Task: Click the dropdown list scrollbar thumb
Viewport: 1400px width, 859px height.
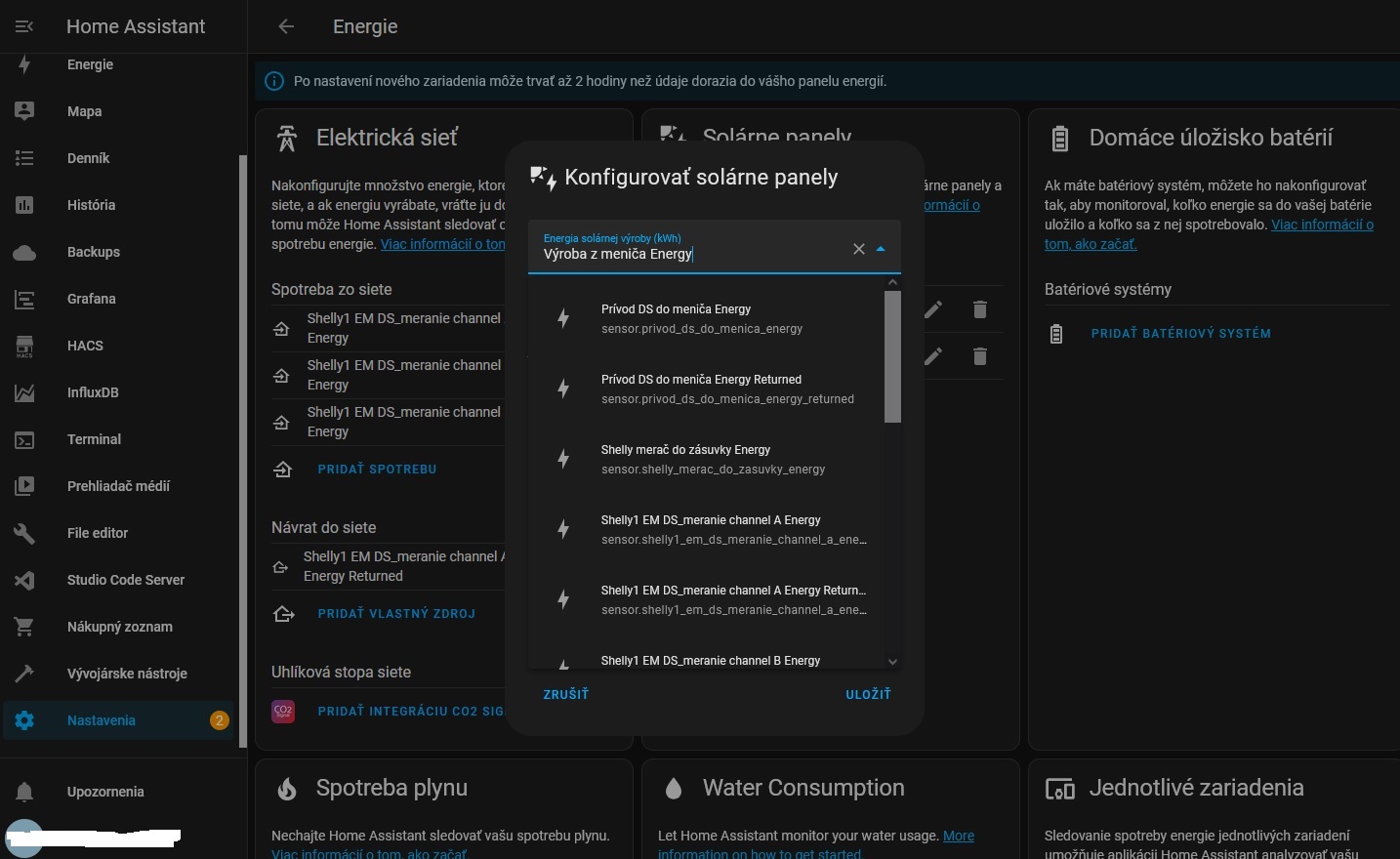Action: tap(892, 356)
